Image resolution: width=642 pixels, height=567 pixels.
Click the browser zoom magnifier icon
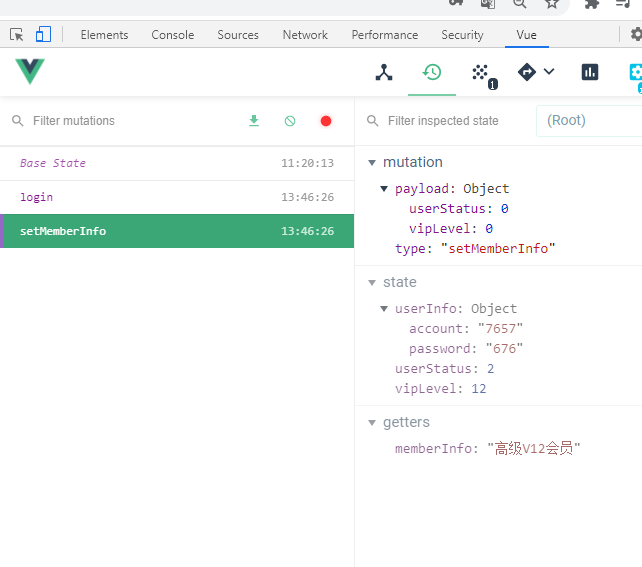pyautogui.click(x=520, y=4)
